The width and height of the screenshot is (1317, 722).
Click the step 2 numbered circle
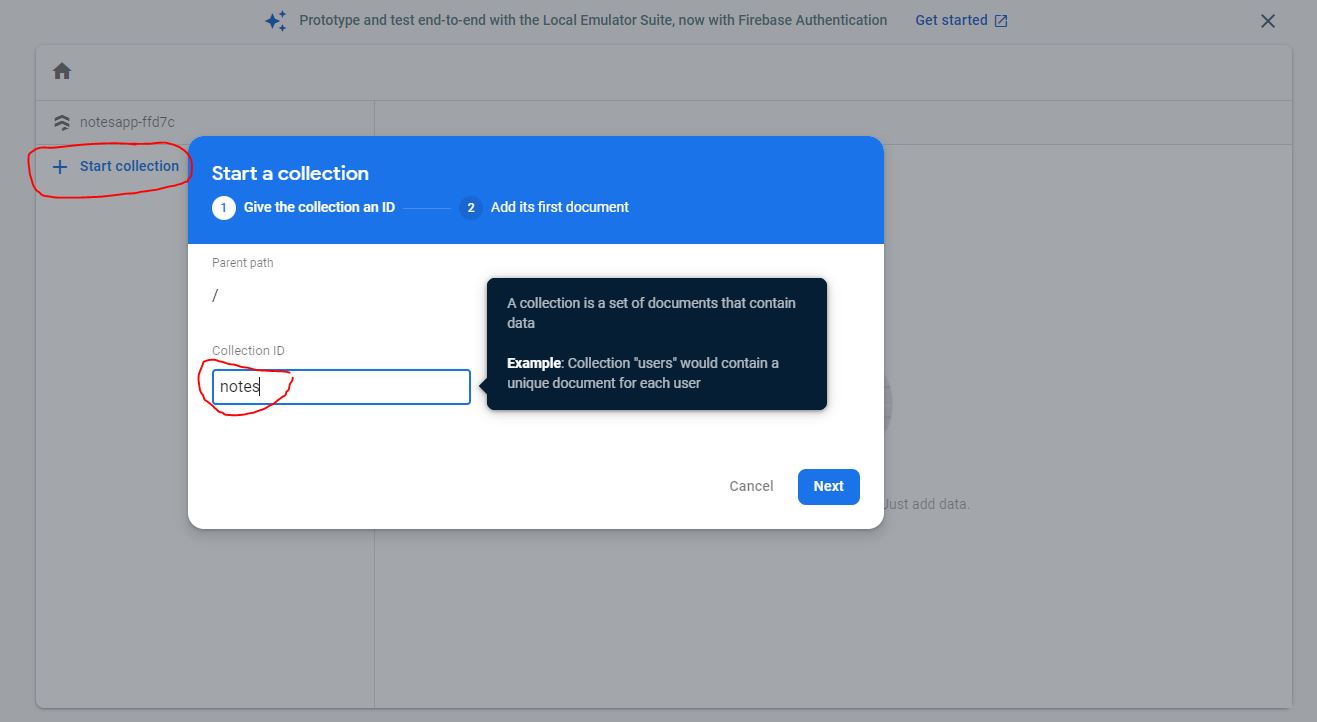(470, 207)
